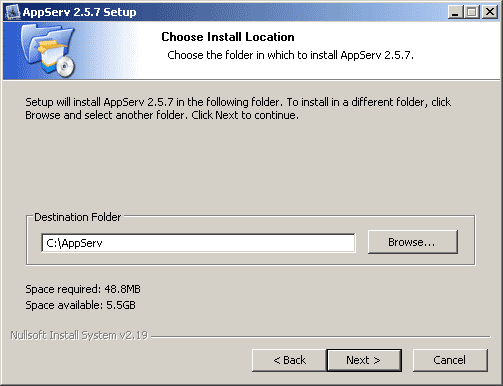Click the Space required: 48.8MB text
Viewport: 503px width, 386px height.
point(83,289)
